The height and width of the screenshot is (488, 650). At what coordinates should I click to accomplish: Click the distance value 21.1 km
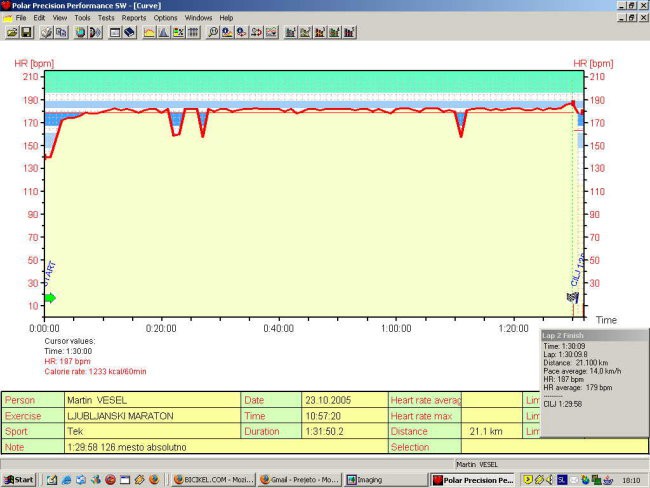pos(492,431)
